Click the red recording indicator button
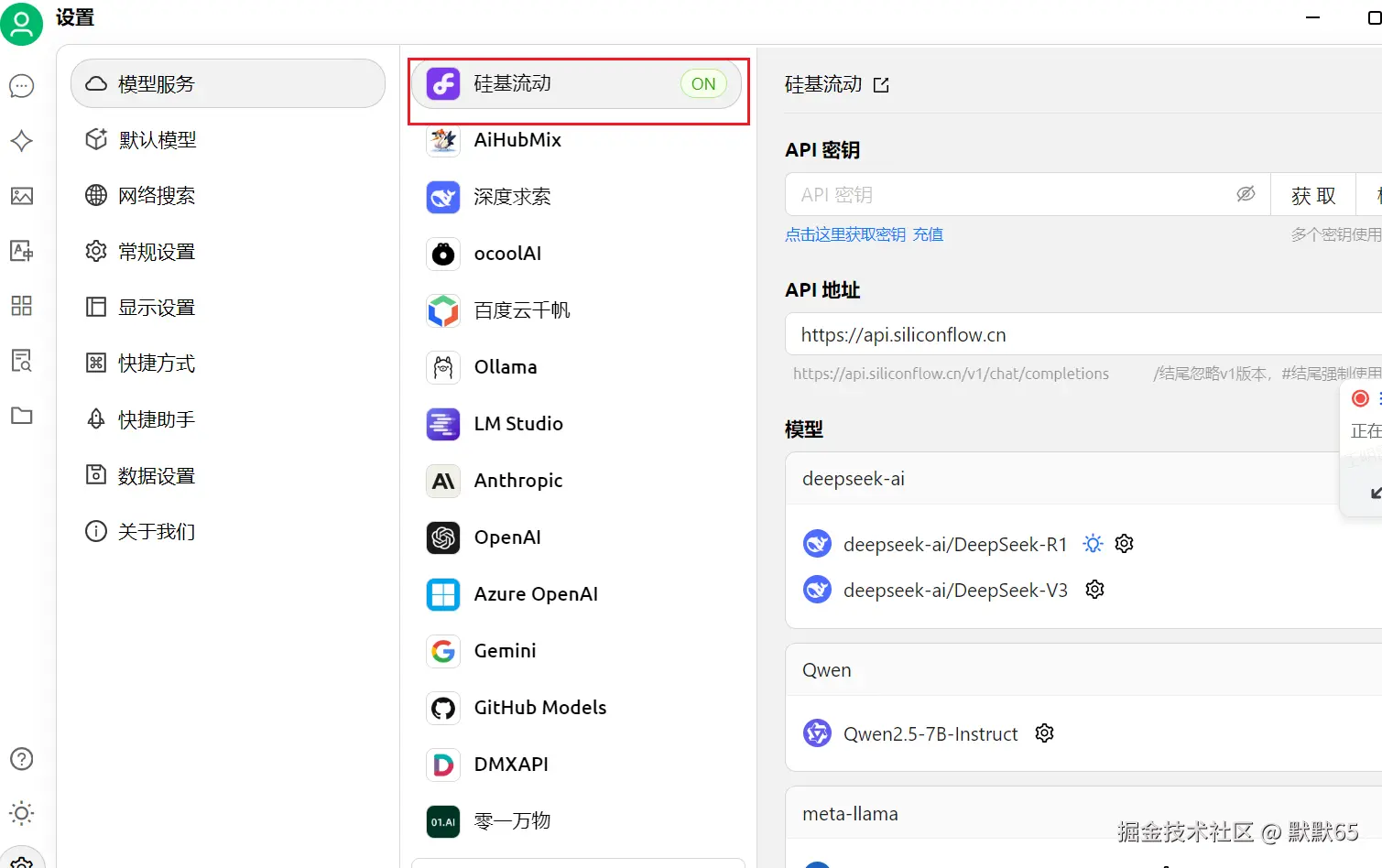The height and width of the screenshot is (868, 1382). click(1361, 398)
